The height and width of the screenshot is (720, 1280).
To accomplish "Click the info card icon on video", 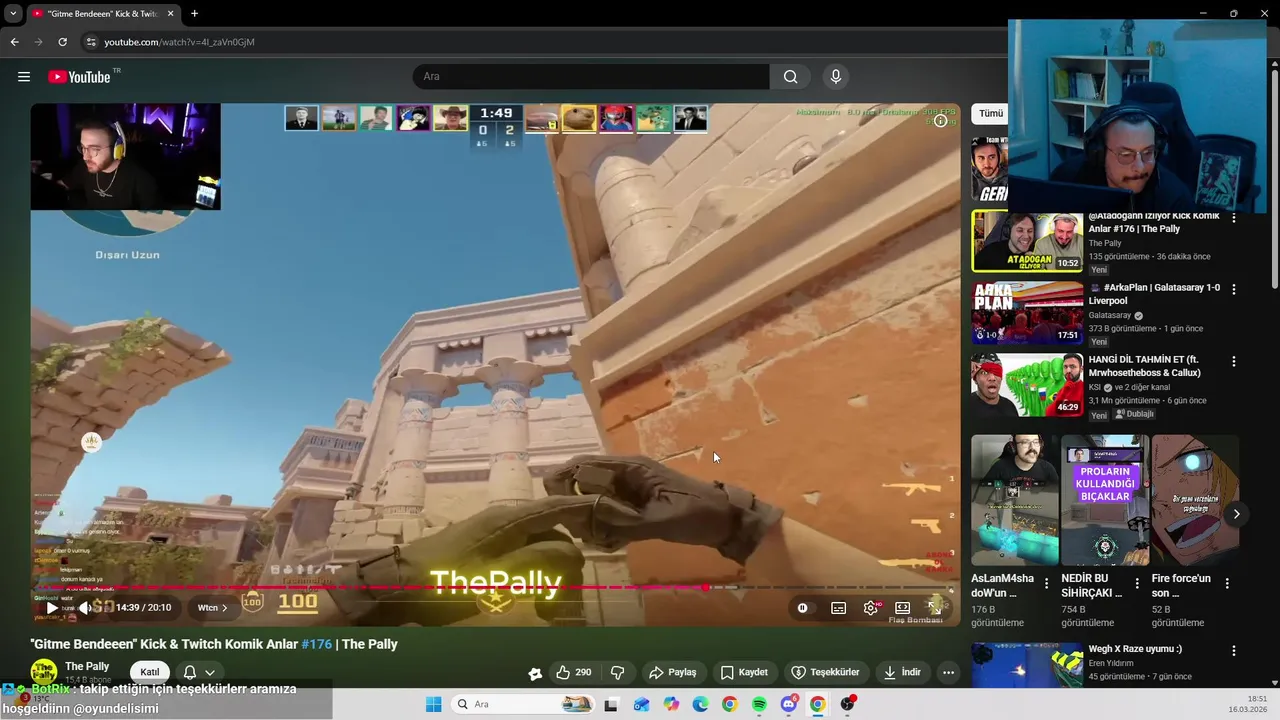I will 940,121.
